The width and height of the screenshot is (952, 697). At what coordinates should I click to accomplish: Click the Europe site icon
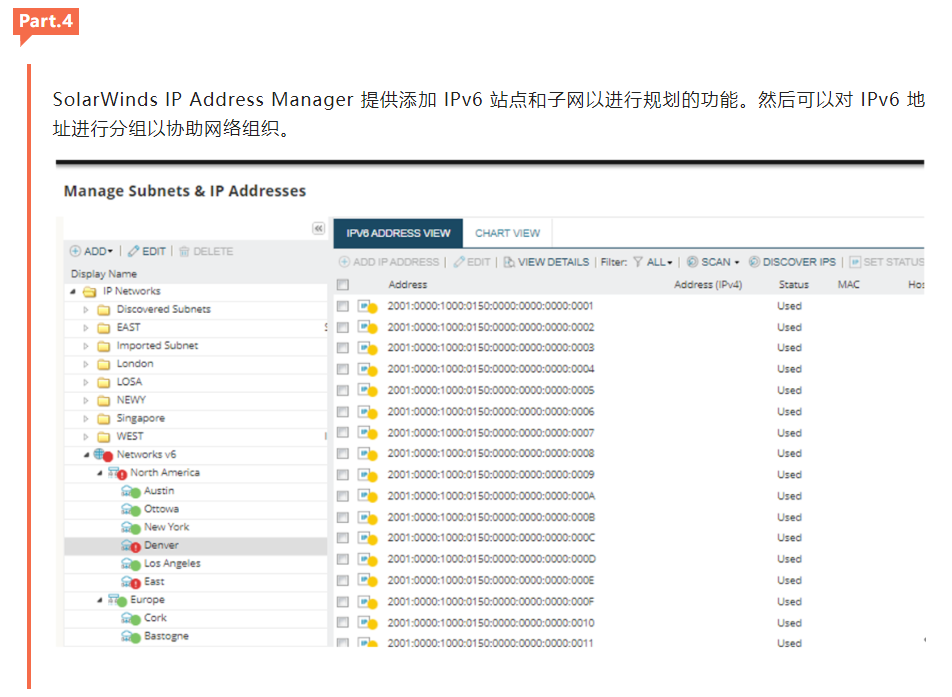tap(117, 600)
